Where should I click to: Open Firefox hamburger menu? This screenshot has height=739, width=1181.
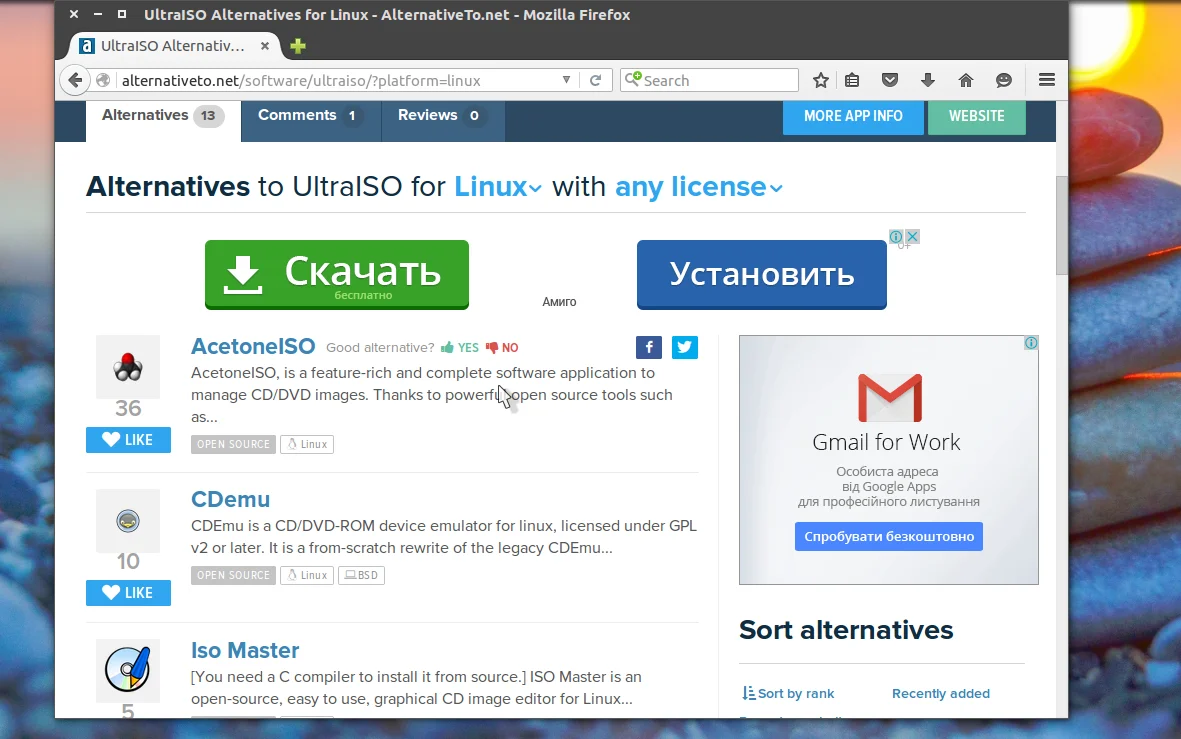point(1046,80)
